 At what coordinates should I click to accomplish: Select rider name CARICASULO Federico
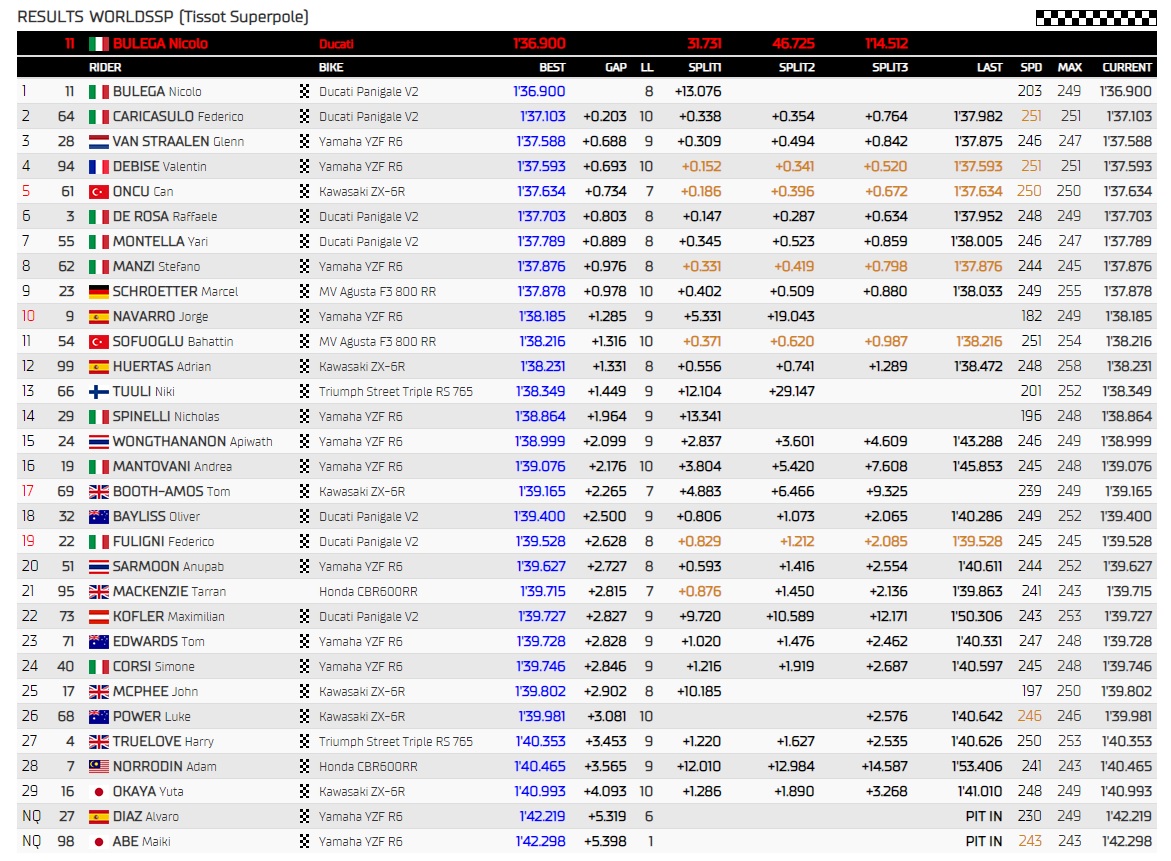178,116
